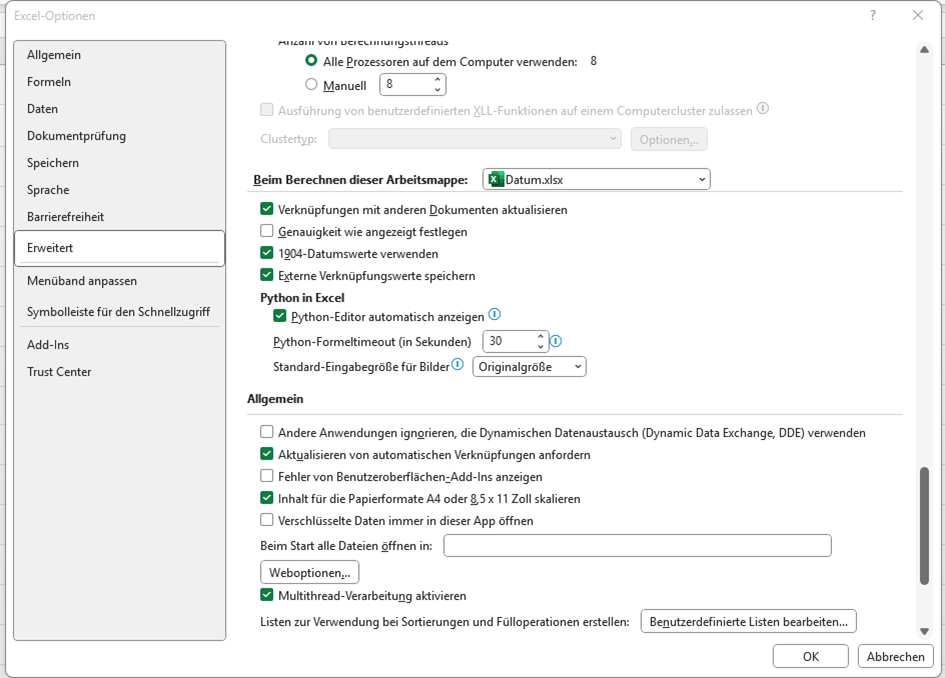Select the Manuell radio button

312,86
